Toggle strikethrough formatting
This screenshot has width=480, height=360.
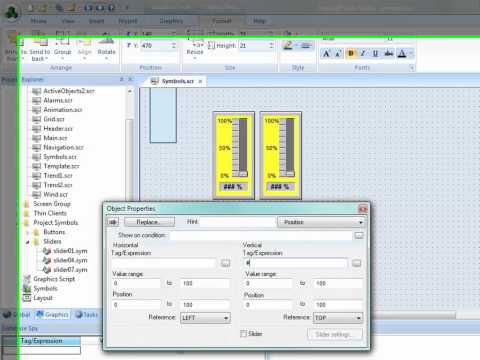(388, 53)
